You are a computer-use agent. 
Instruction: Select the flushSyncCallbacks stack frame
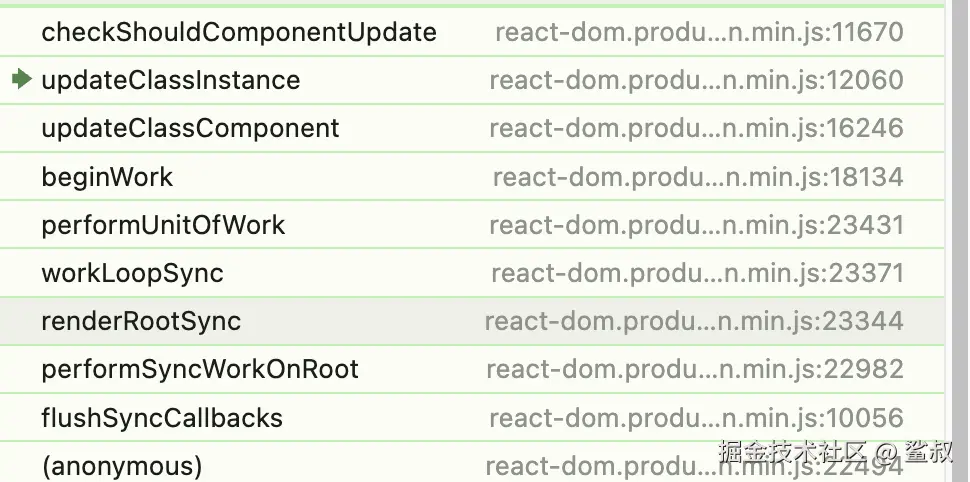point(162,418)
